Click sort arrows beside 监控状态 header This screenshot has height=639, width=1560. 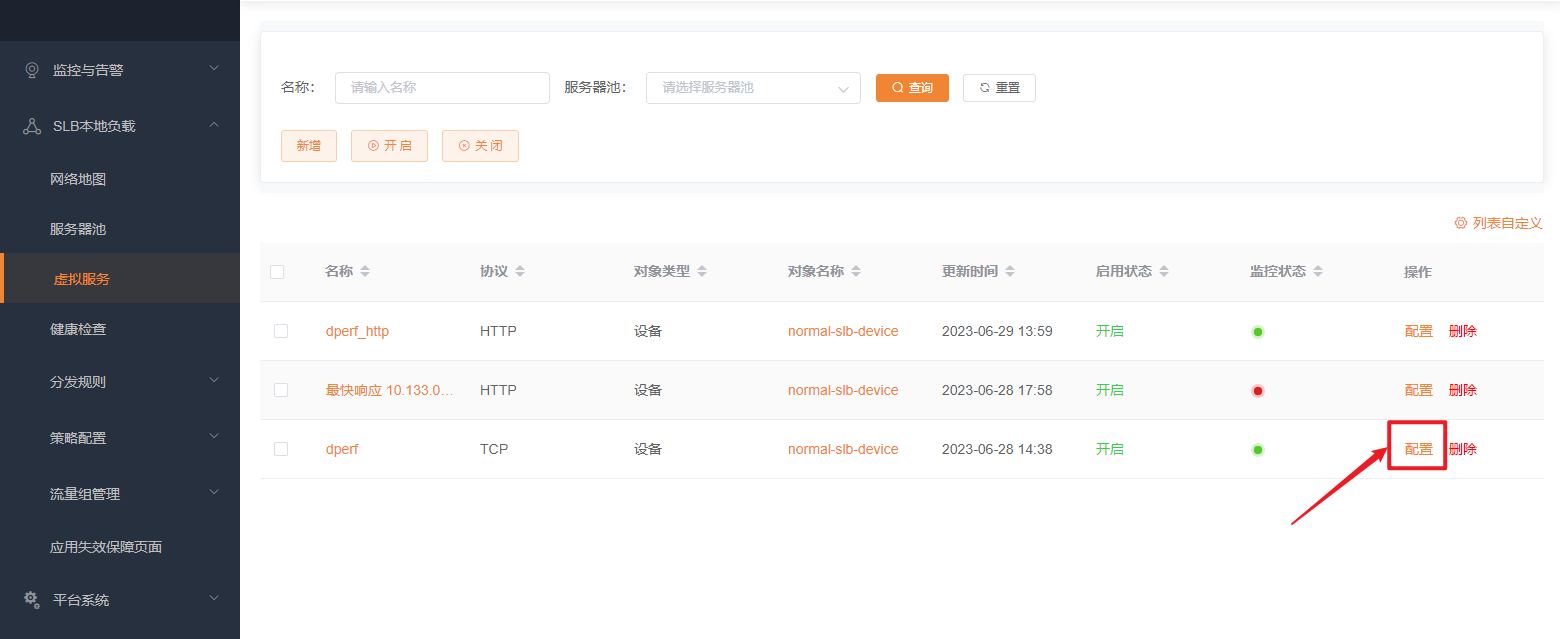(1318, 272)
